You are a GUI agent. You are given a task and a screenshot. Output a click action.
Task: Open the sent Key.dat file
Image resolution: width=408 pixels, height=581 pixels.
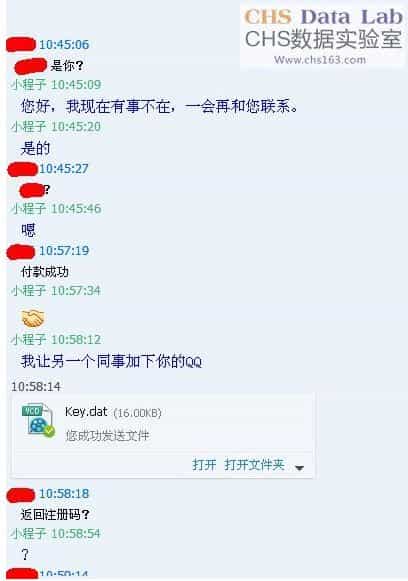click(204, 464)
